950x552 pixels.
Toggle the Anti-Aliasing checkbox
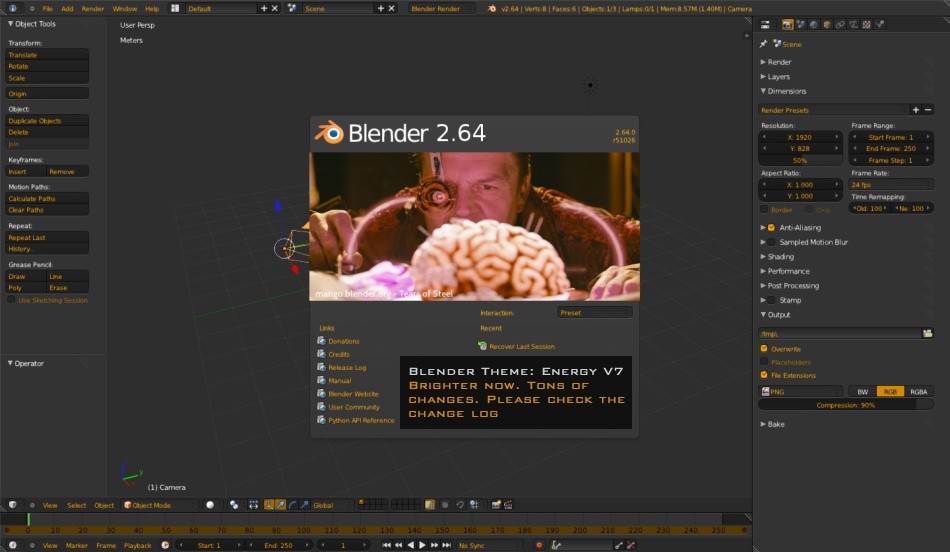click(x=771, y=227)
